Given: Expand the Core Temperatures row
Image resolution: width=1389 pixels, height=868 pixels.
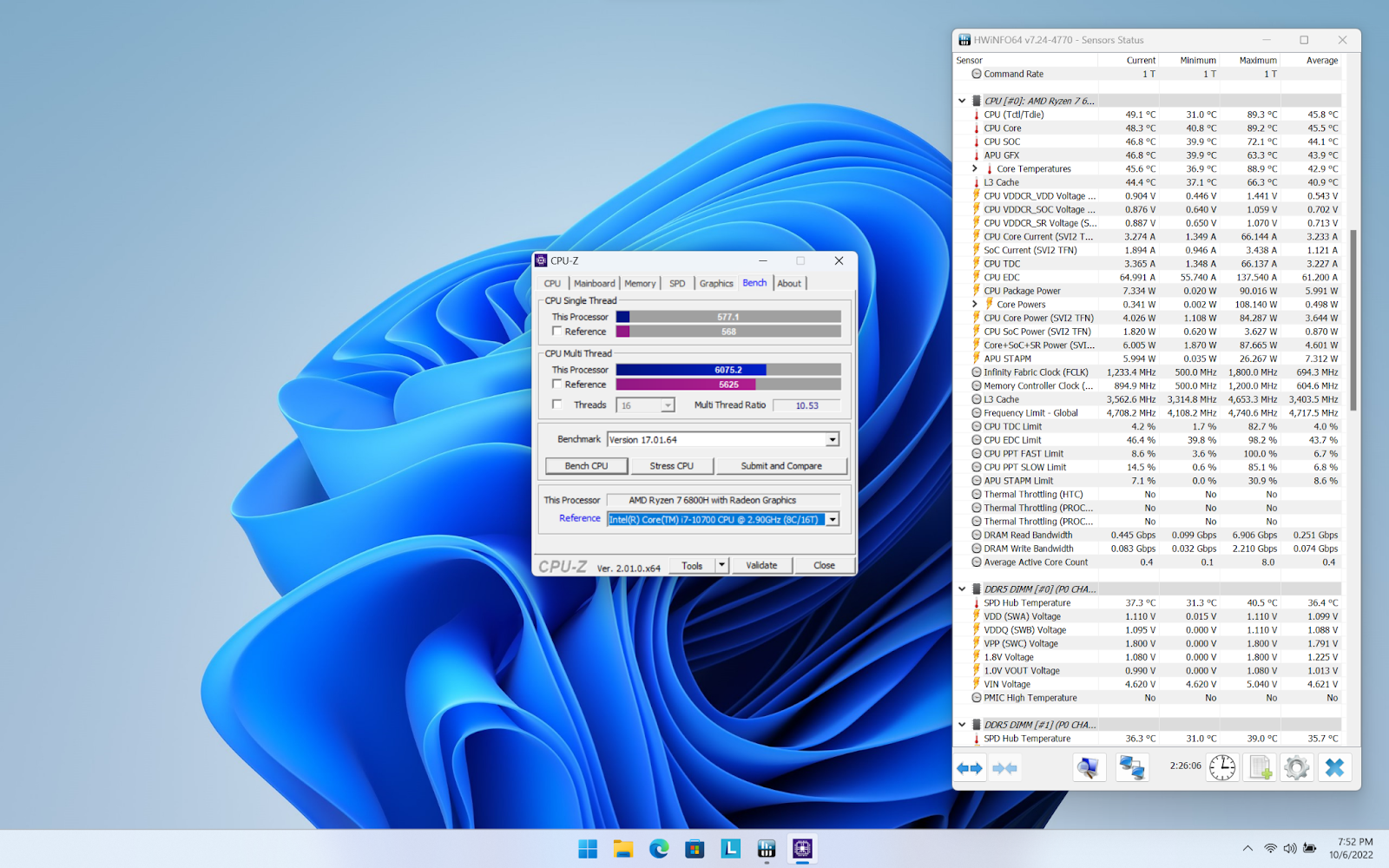Looking at the screenshot, I should (975, 168).
